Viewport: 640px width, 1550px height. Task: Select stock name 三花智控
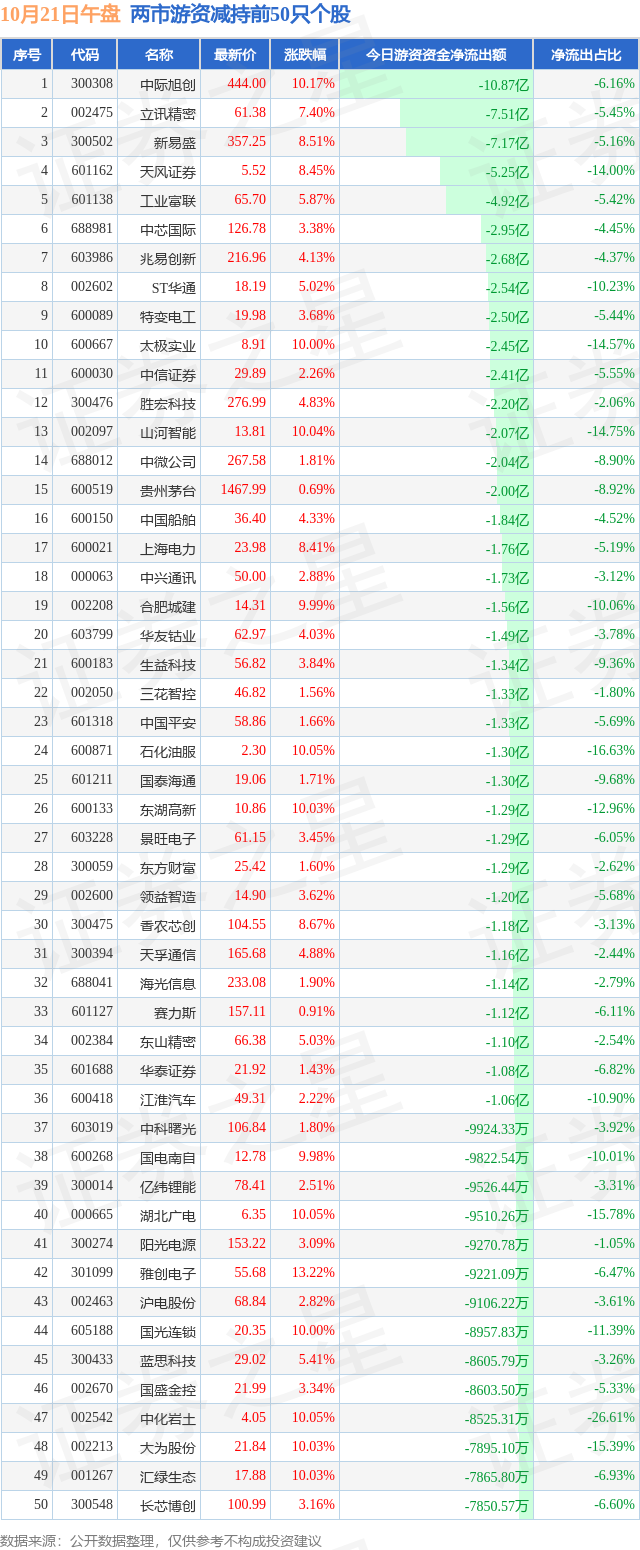point(168,693)
